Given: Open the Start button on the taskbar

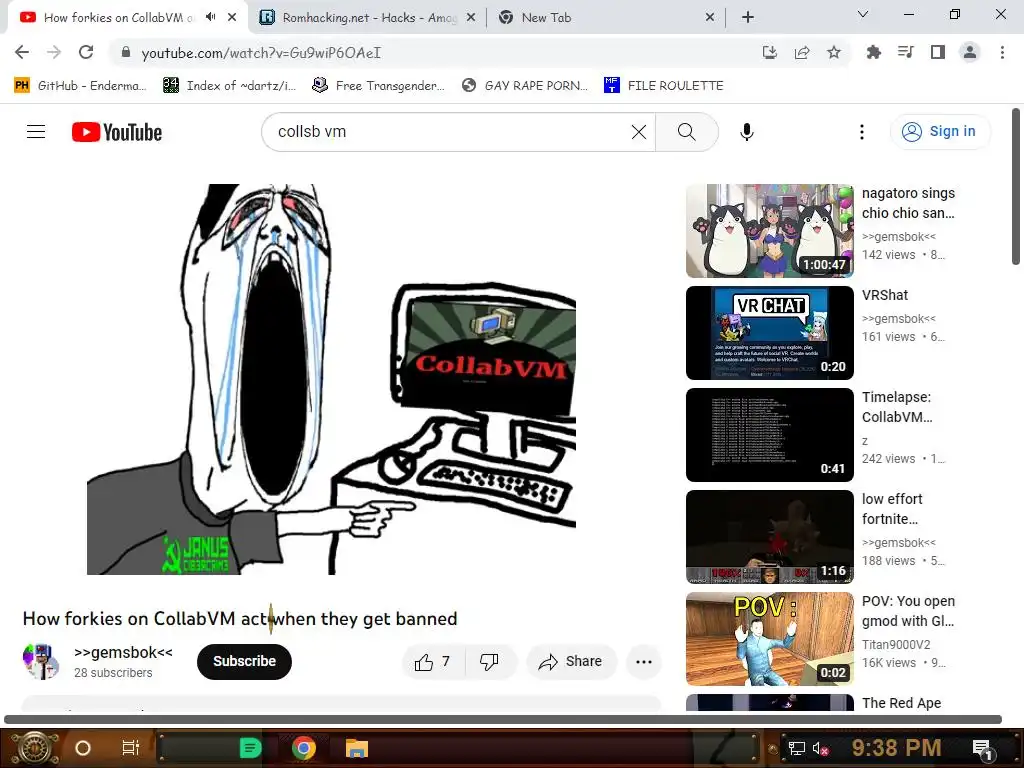Looking at the screenshot, I should [x=35, y=748].
